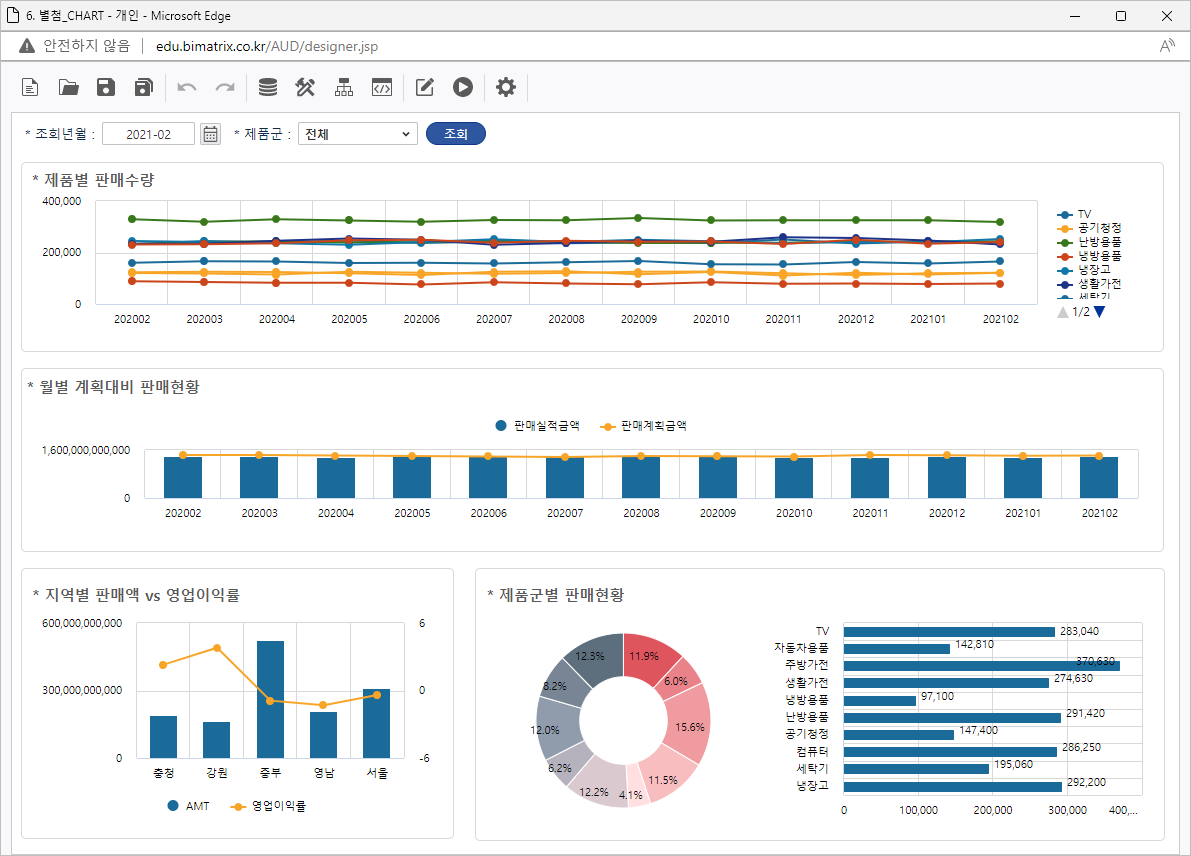
Task: Click the 조회 search button
Action: point(455,134)
